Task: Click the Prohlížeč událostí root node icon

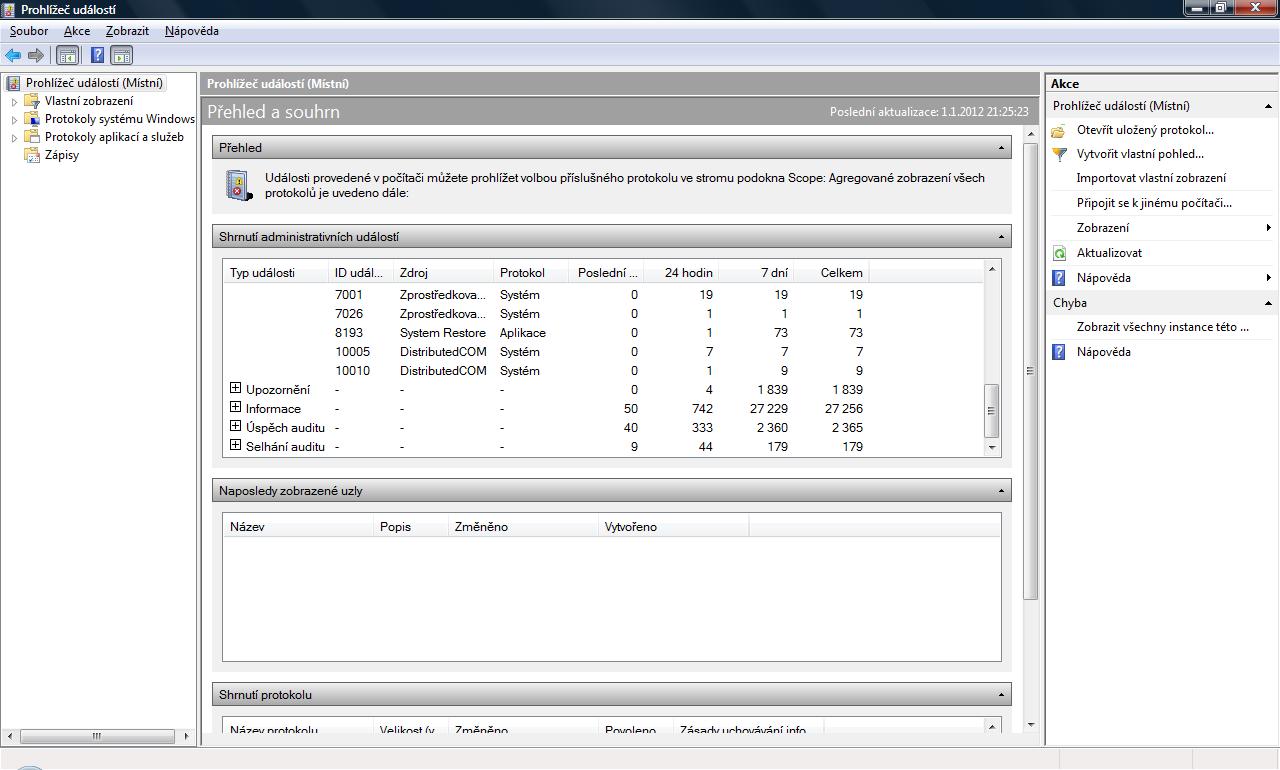Action: [x=14, y=83]
